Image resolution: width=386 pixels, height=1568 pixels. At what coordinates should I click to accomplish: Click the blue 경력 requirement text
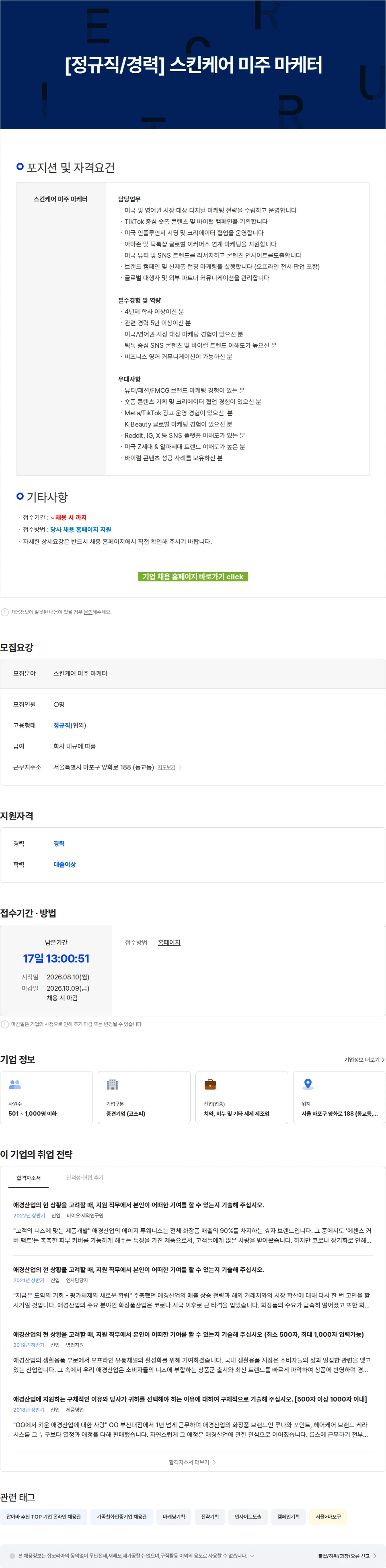point(59,844)
